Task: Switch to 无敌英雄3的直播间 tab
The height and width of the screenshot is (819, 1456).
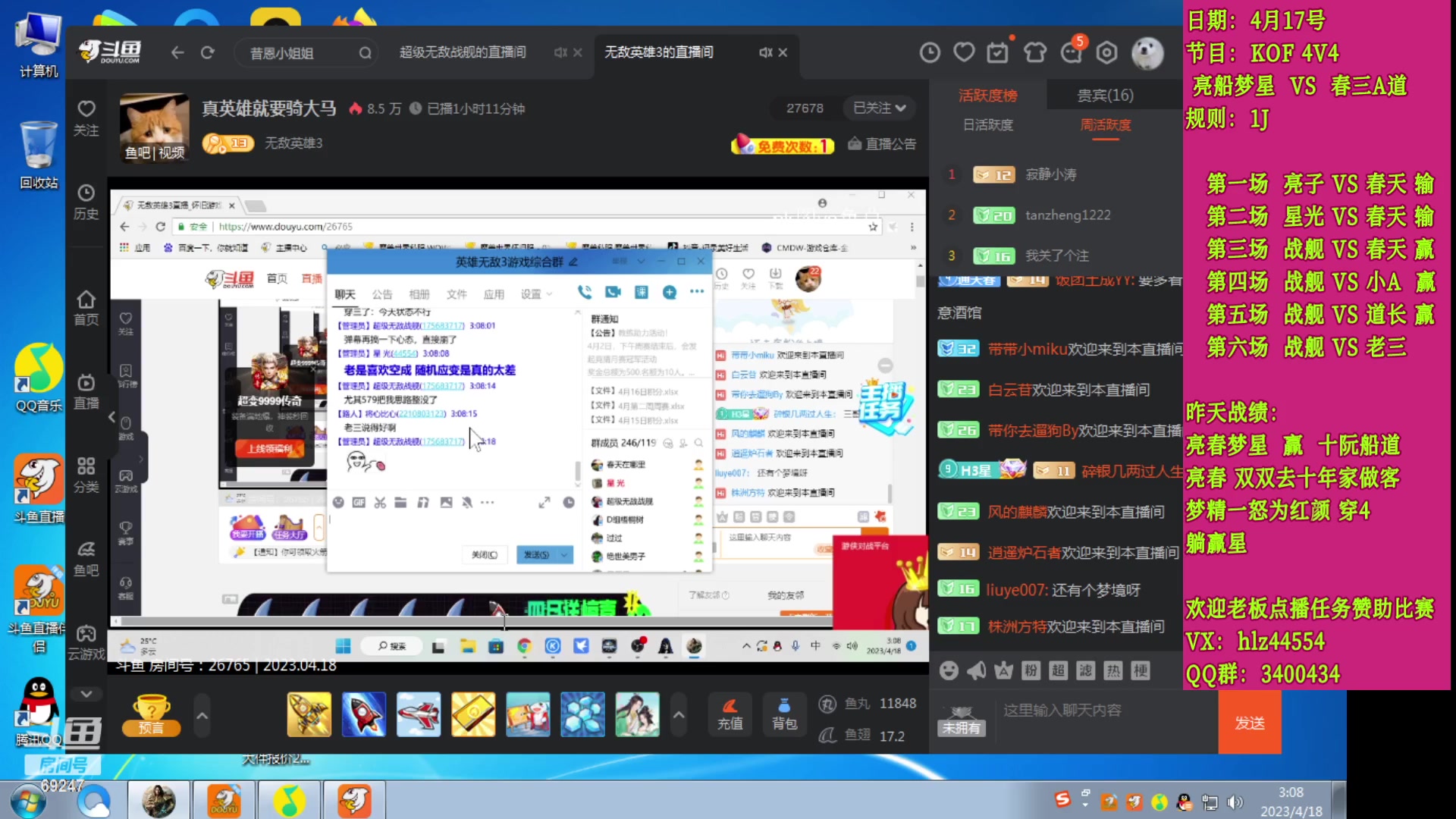Action: pyautogui.click(x=658, y=52)
